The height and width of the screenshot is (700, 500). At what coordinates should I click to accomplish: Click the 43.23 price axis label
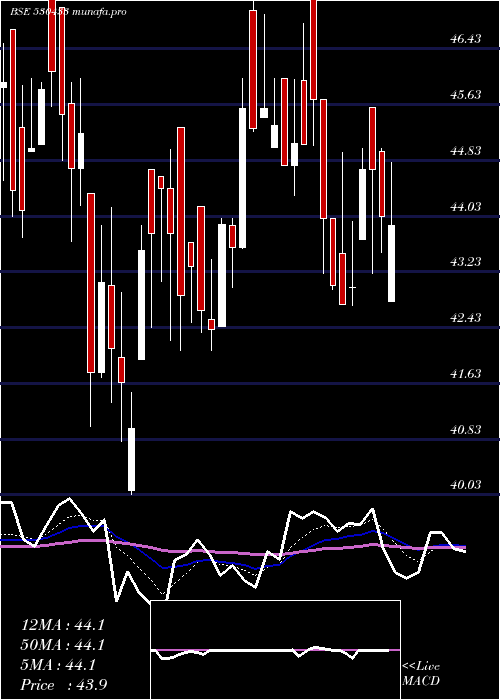pos(466,262)
